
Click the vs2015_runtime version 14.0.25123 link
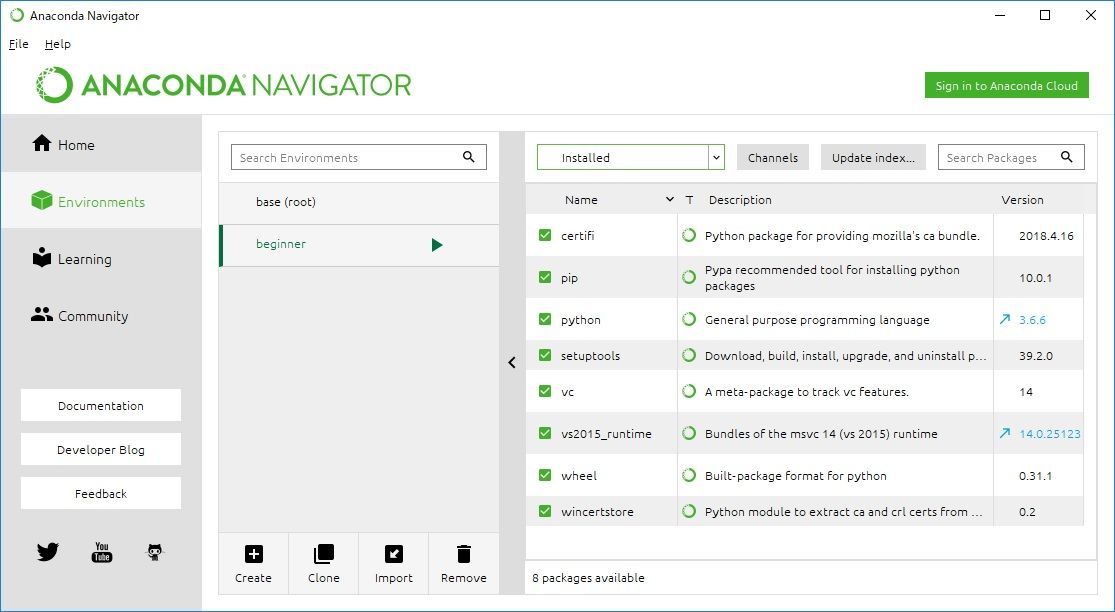click(x=1050, y=434)
